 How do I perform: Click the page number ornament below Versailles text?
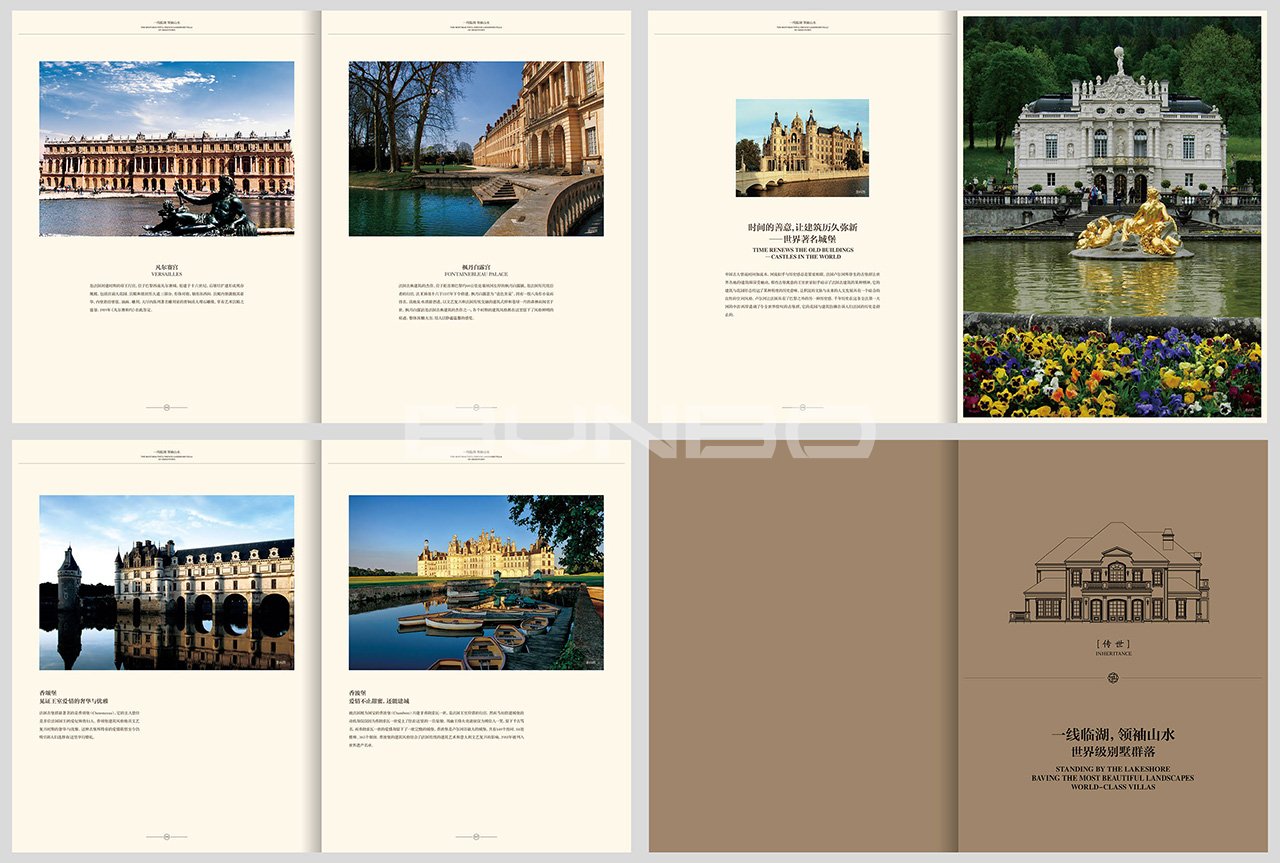click(167, 407)
